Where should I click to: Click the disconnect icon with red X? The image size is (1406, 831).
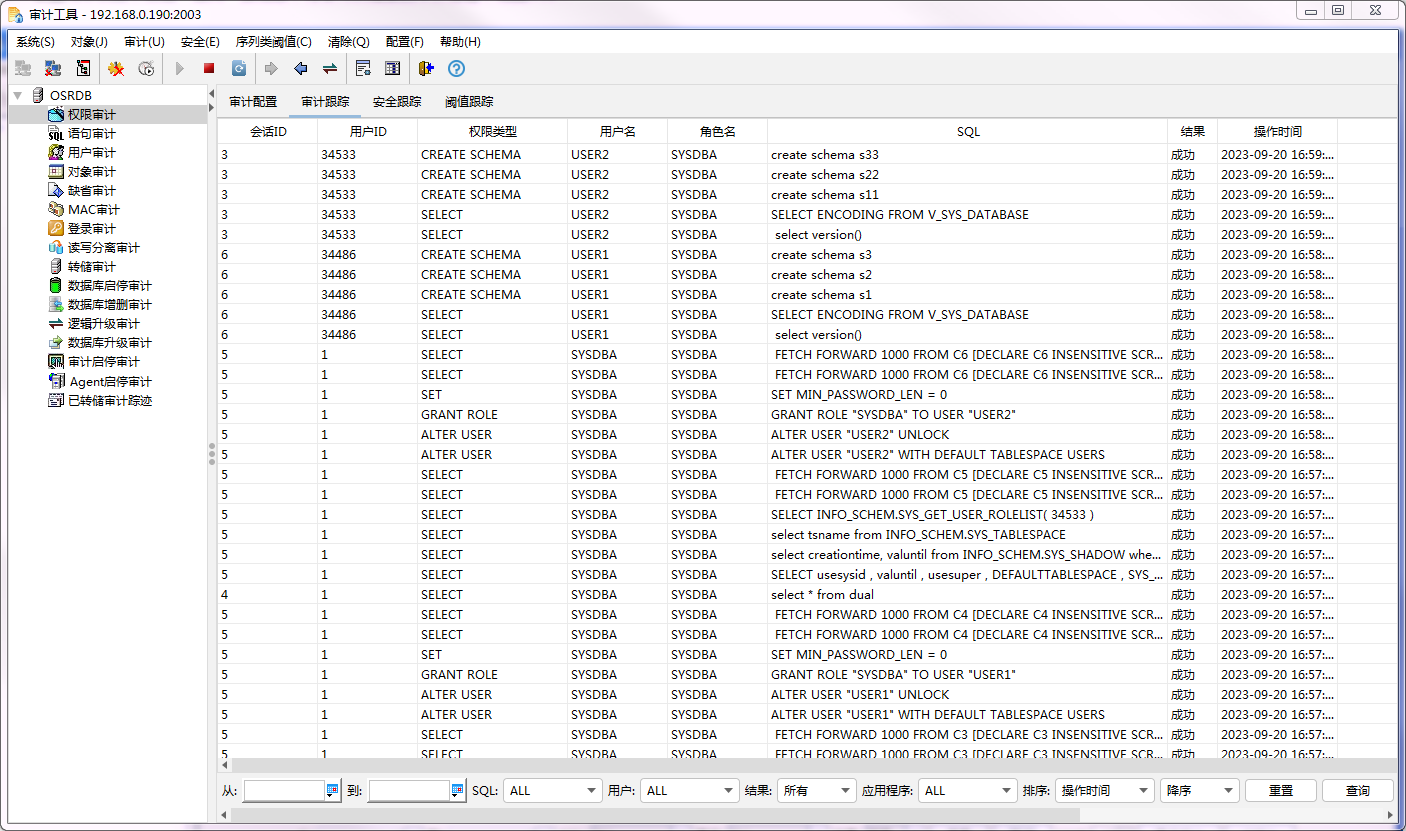tap(53, 69)
